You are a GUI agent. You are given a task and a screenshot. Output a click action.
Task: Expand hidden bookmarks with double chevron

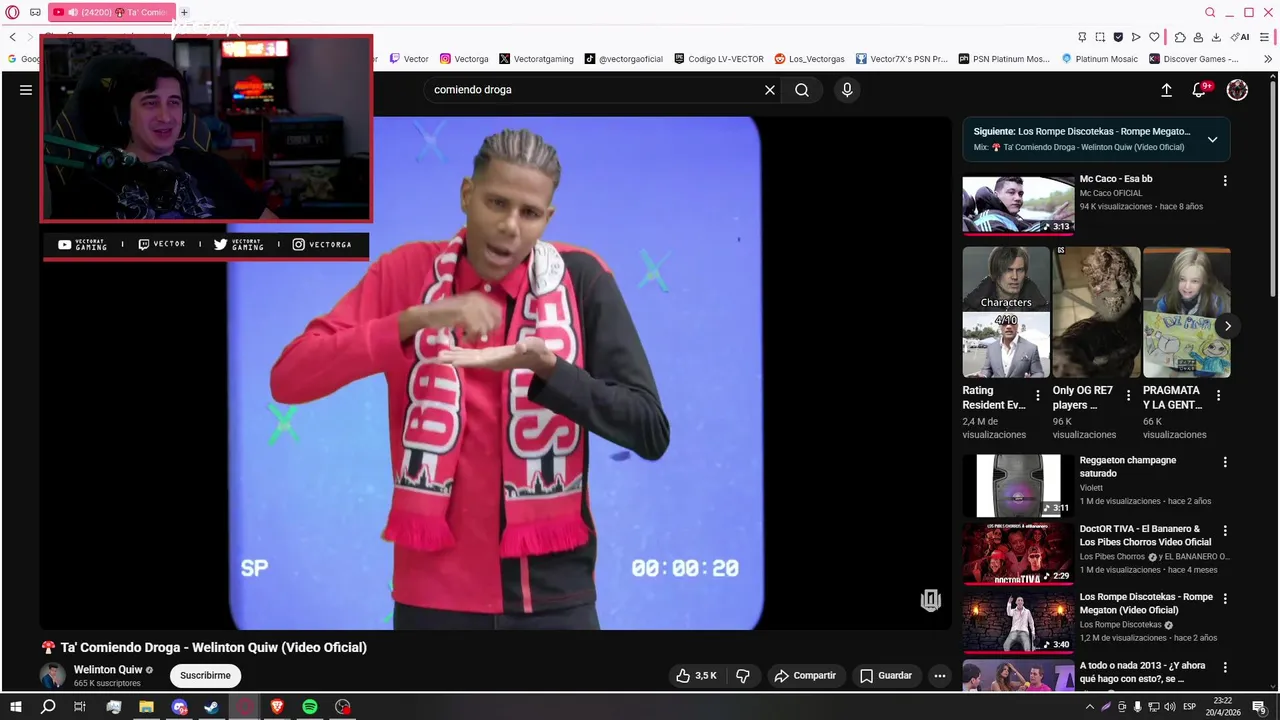coord(1268,59)
